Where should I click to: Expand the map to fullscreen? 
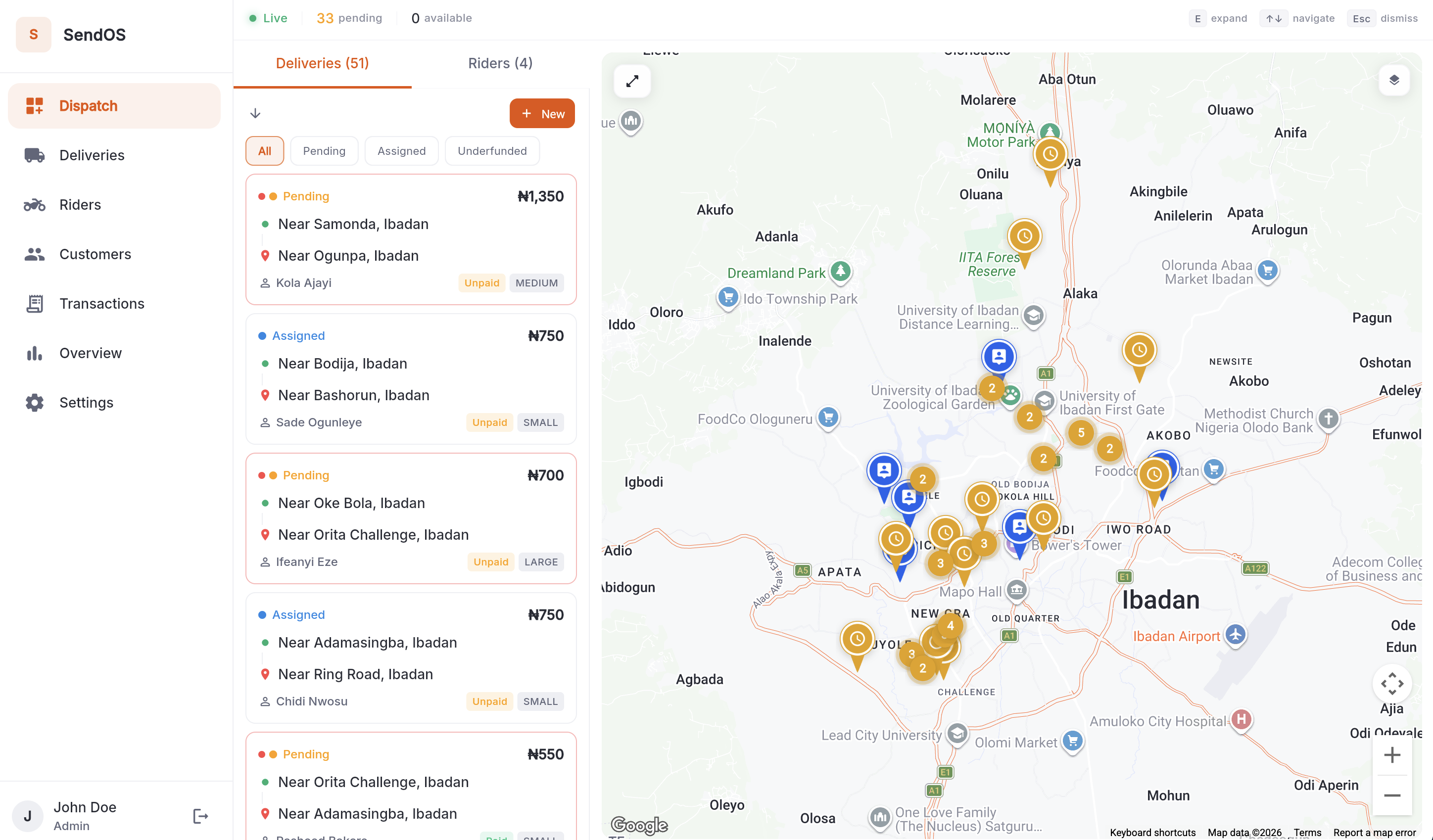coord(632,81)
